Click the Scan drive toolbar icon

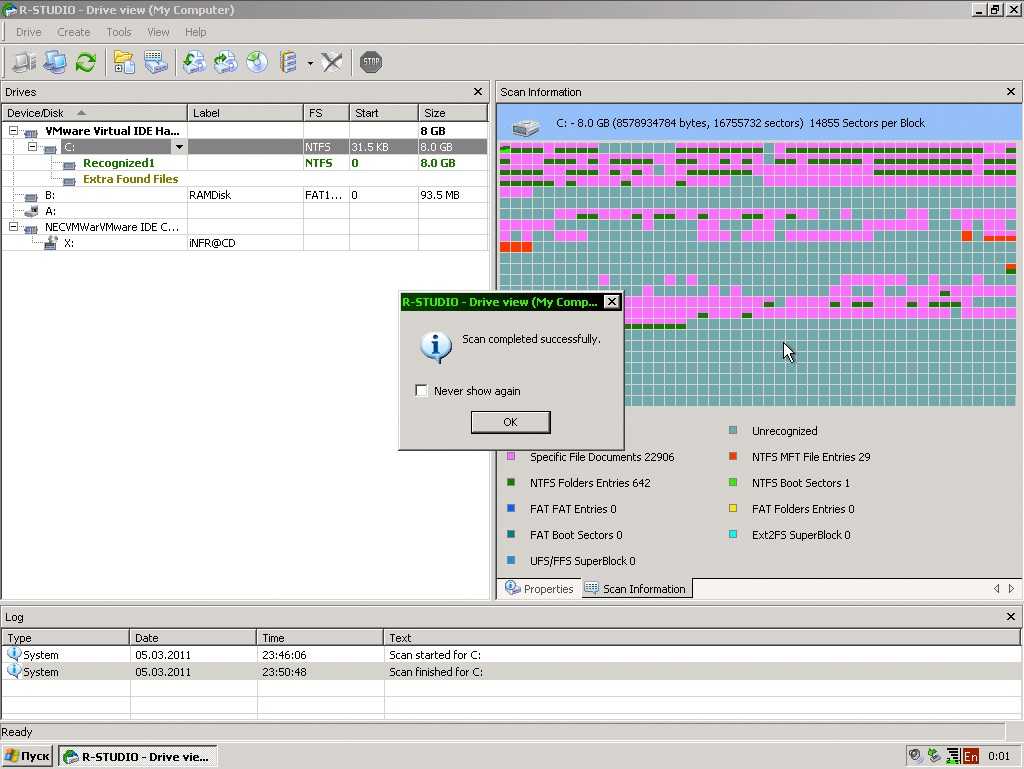click(x=156, y=62)
